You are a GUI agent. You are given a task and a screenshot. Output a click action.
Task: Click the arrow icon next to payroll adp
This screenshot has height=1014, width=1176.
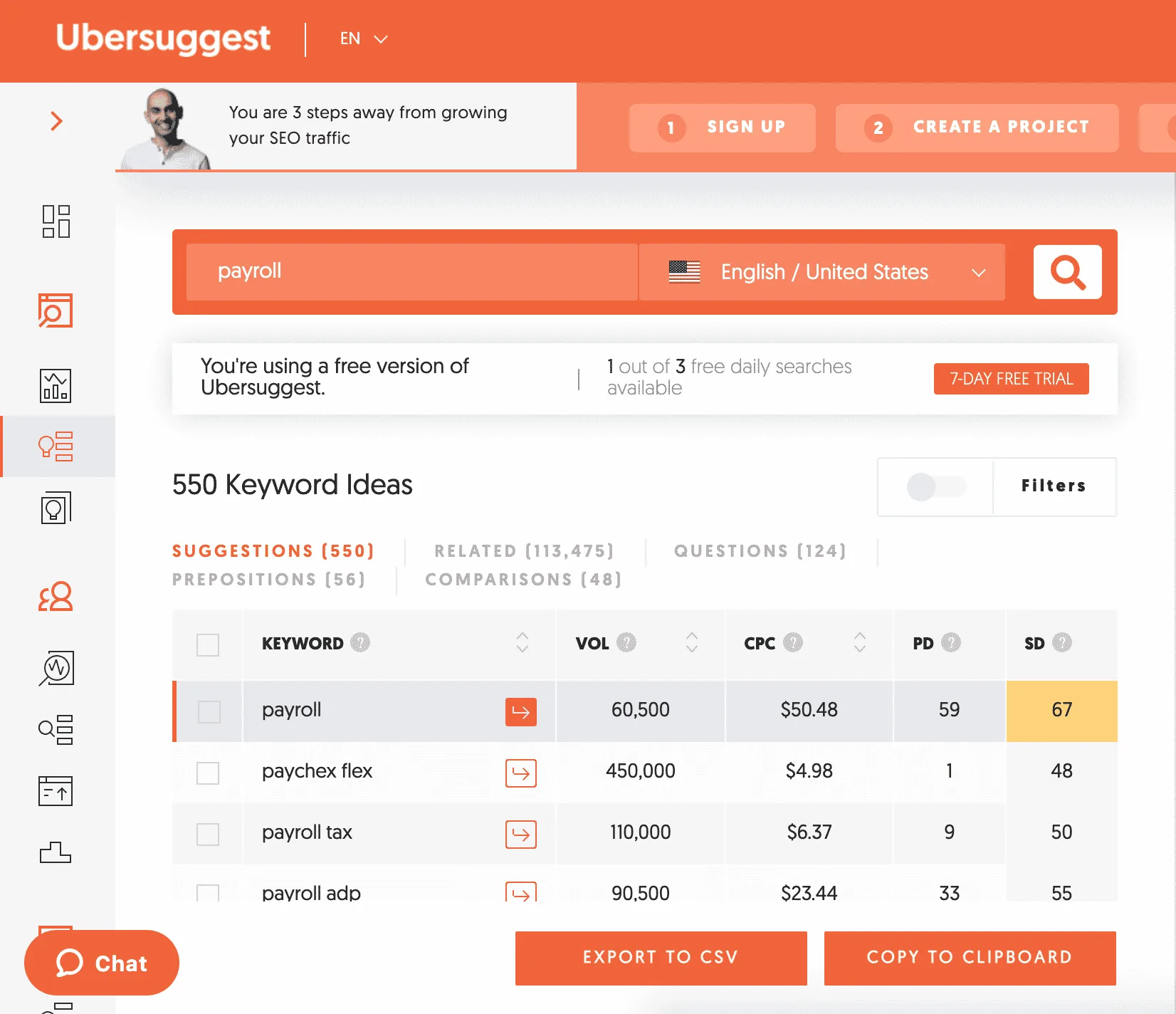[521, 892]
